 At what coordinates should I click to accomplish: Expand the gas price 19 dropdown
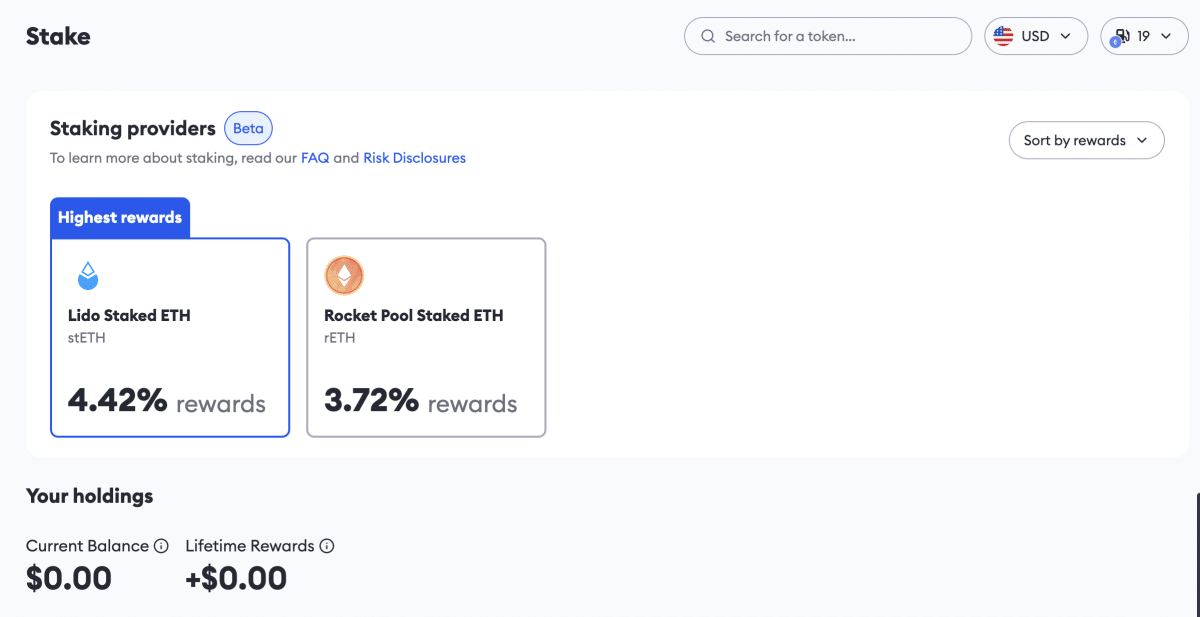pyautogui.click(x=1144, y=35)
